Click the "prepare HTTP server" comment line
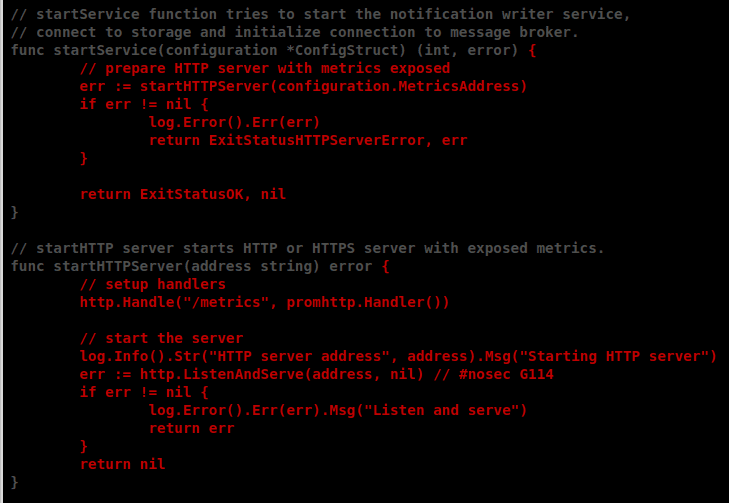 tap(264, 68)
